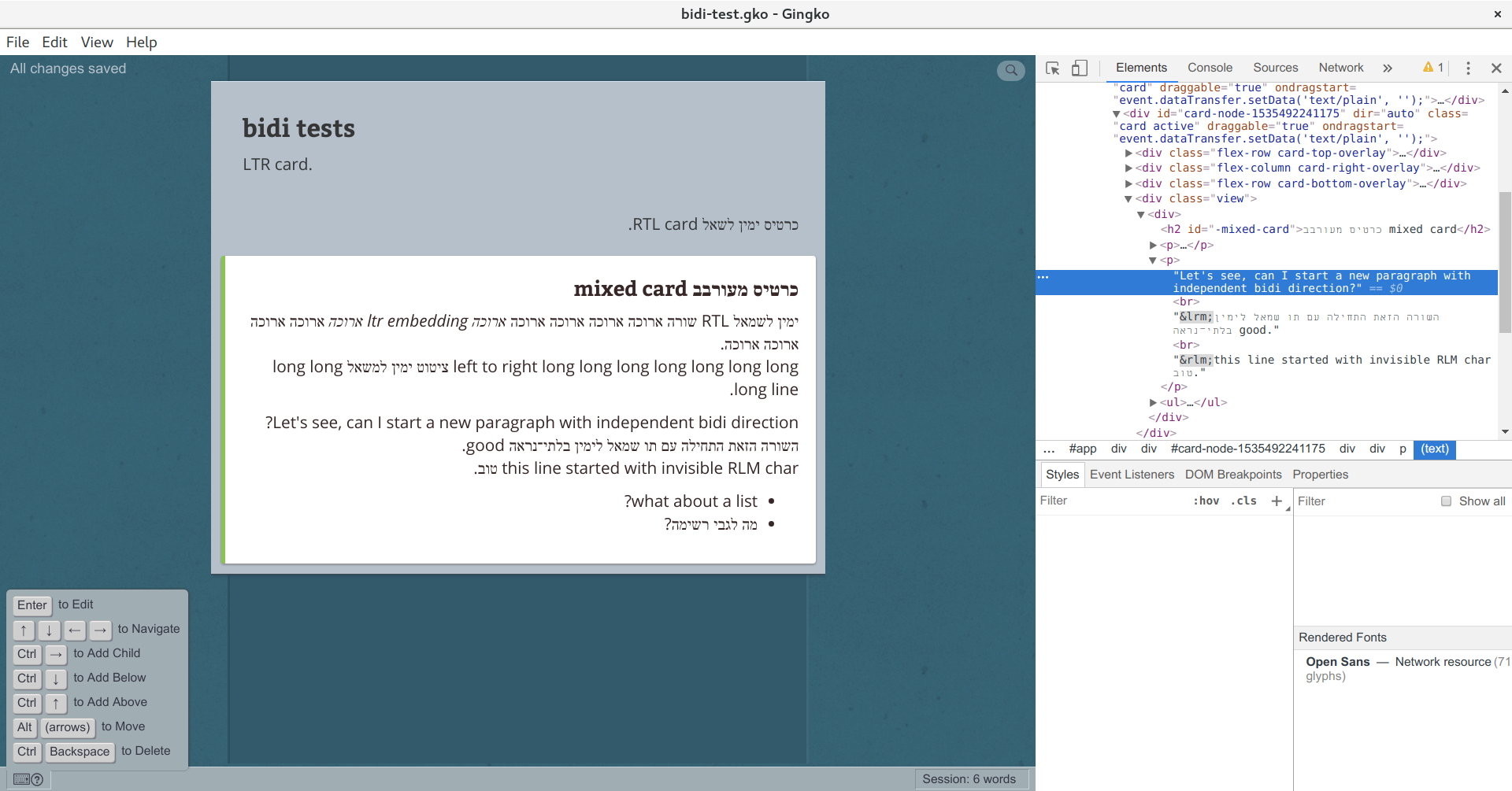Click the Styles filter input field
The height and width of the screenshot is (791, 1512).
point(1102,501)
